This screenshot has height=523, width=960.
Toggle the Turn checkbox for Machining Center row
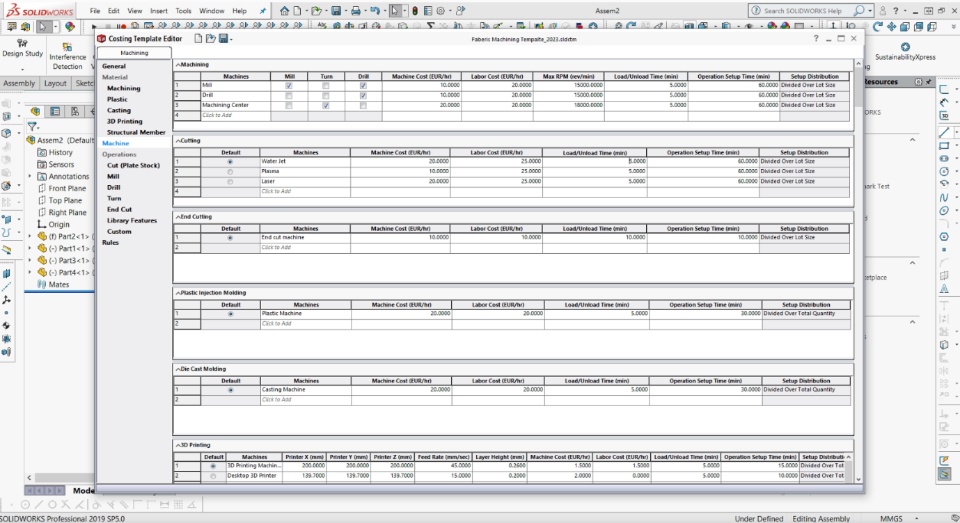(326, 105)
